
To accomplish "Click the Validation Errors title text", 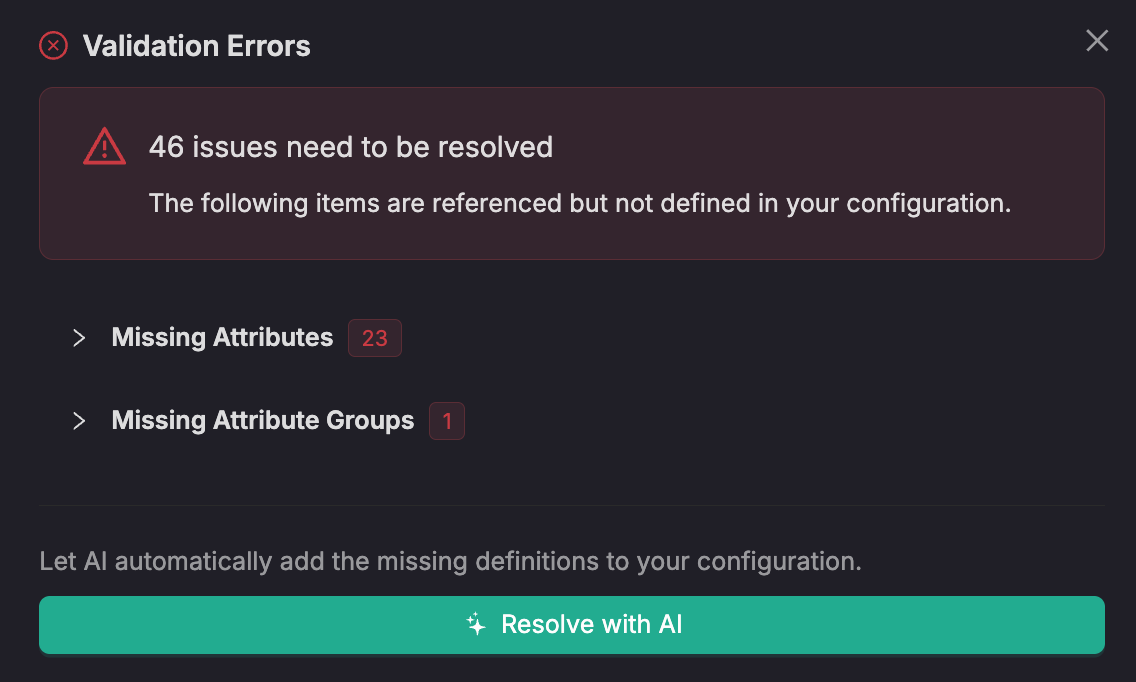I will (x=196, y=46).
